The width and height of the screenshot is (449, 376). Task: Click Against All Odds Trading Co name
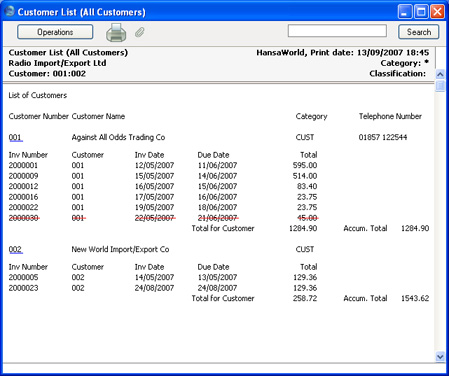(118, 137)
